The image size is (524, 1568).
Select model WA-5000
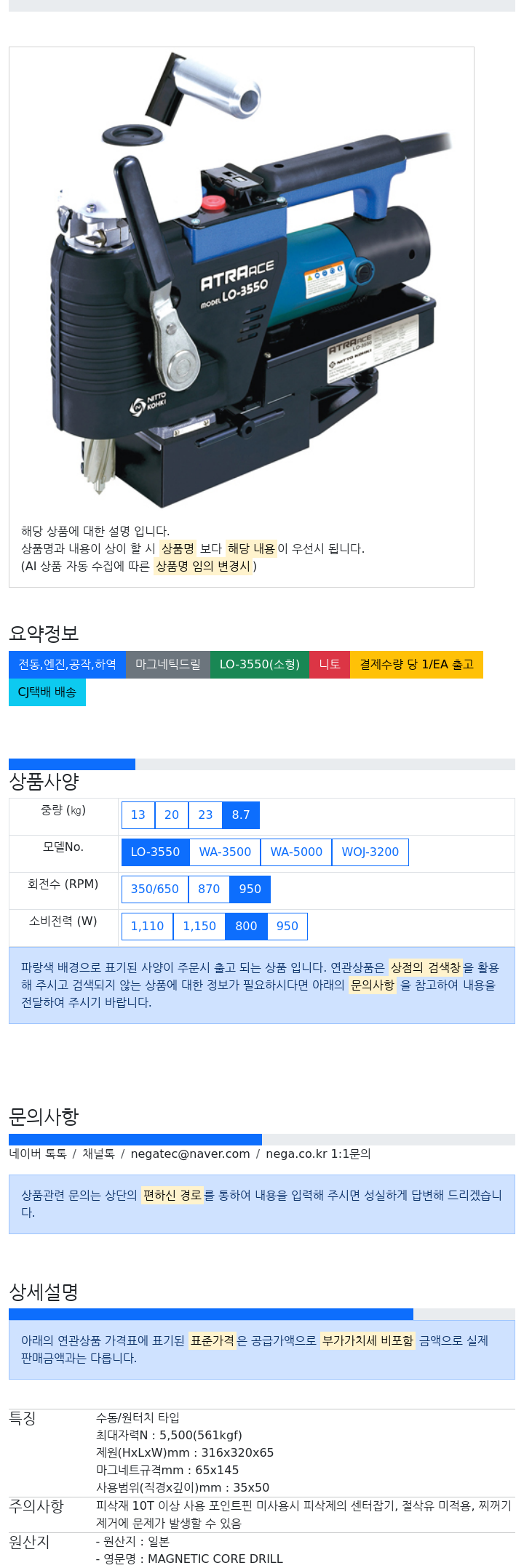click(x=296, y=852)
